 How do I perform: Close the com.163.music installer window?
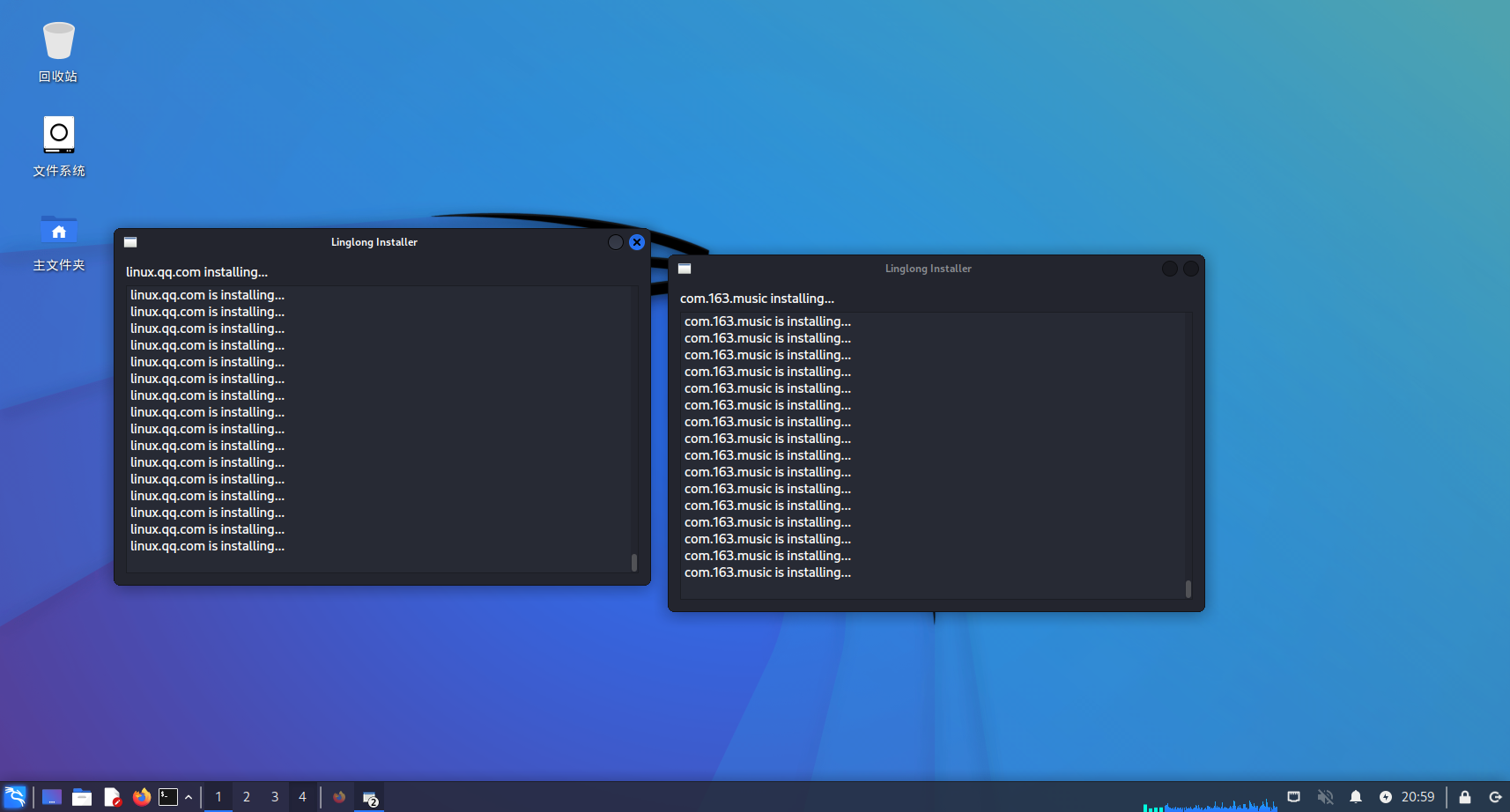tap(1191, 269)
